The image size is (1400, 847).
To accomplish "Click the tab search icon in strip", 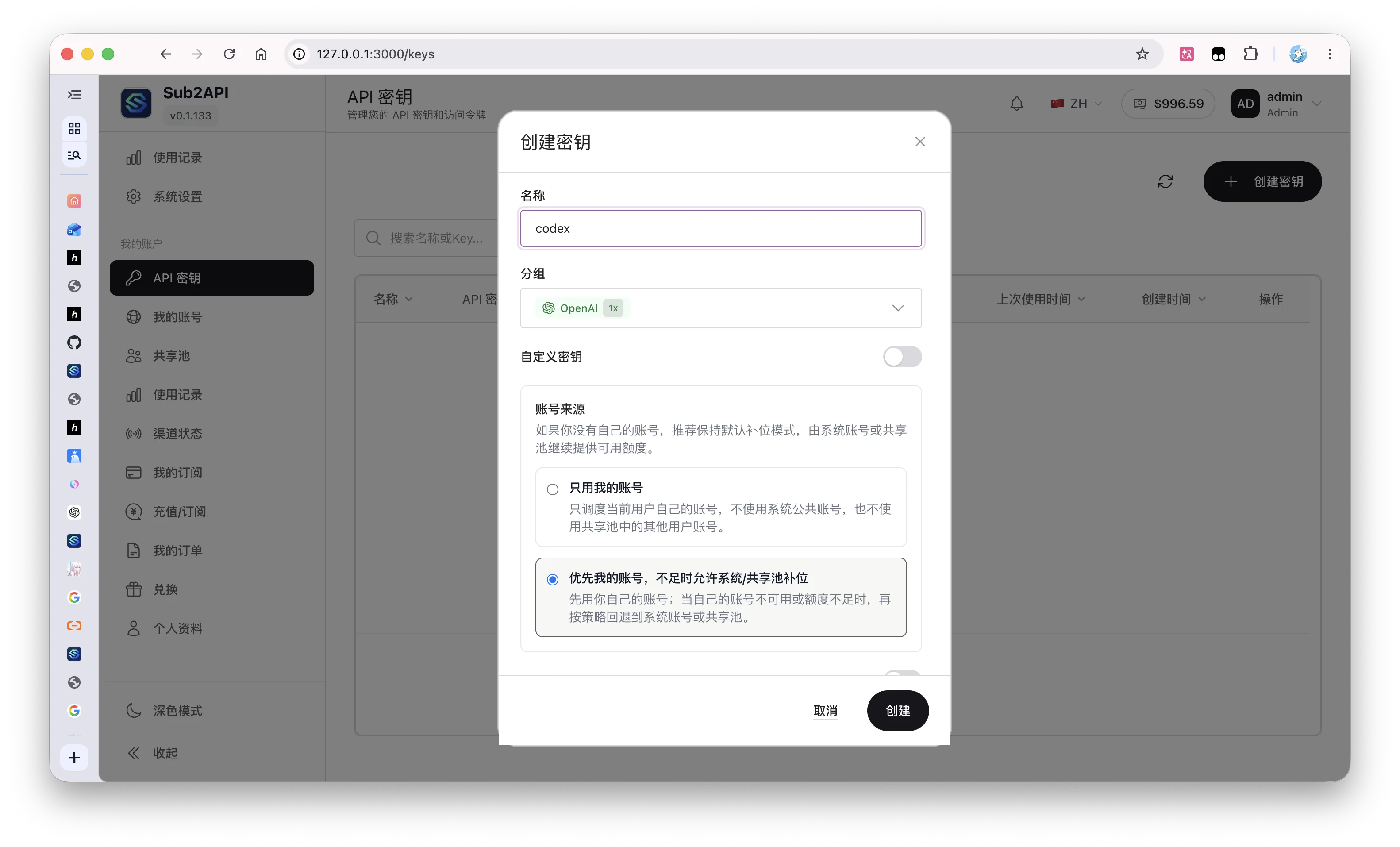I will pos(74,155).
